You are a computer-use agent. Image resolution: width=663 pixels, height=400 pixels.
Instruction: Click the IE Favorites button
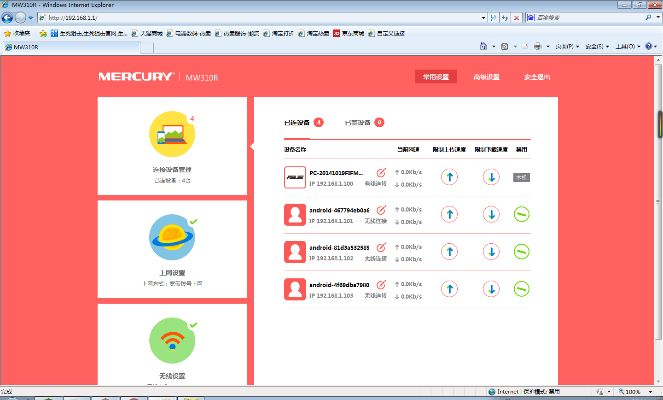pyautogui.click(x=18, y=32)
